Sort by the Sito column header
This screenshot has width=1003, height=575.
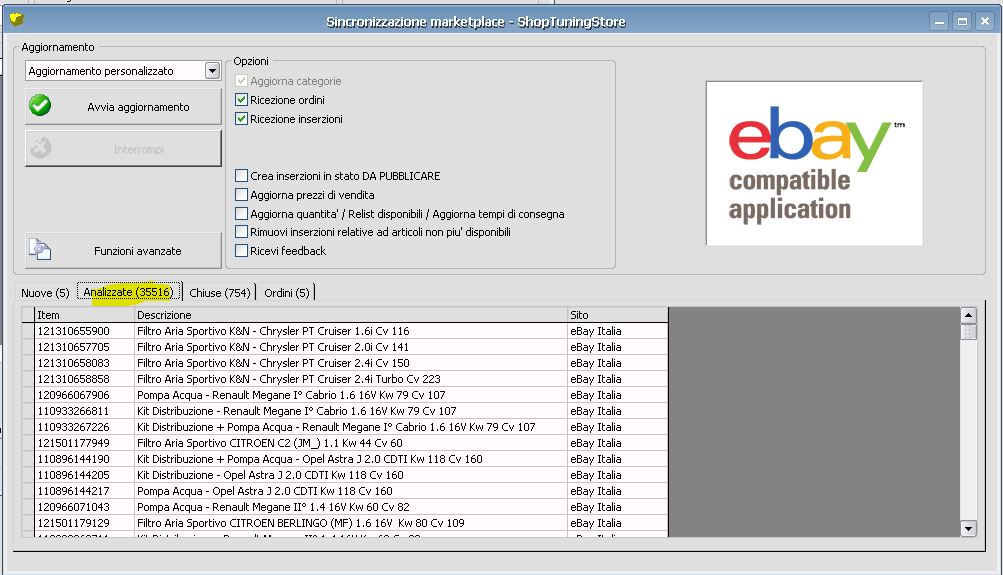point(618,315)
